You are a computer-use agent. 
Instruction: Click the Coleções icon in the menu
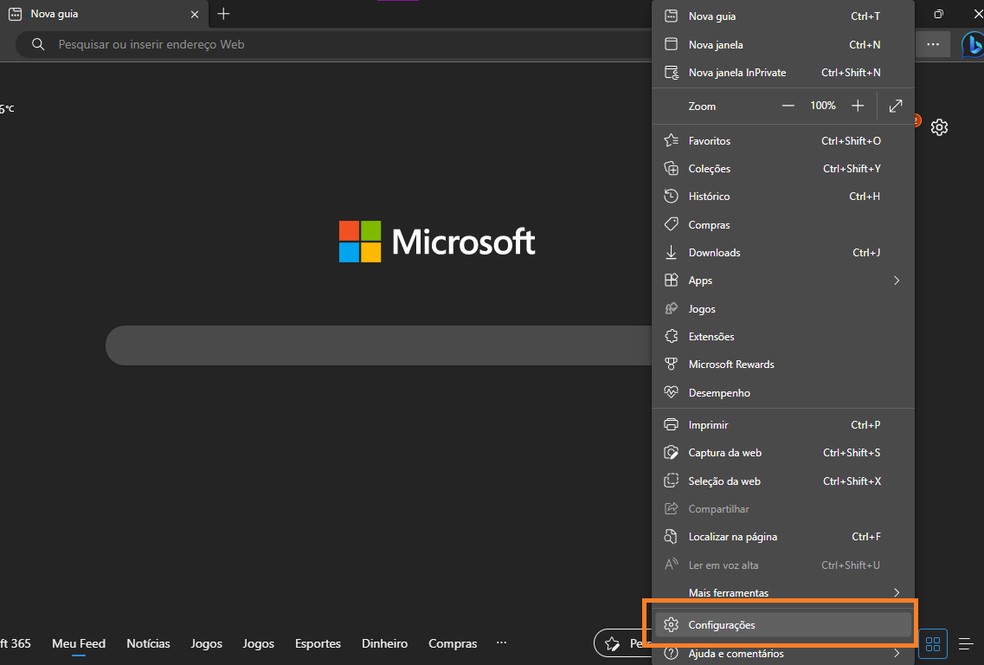pos(671,169)
